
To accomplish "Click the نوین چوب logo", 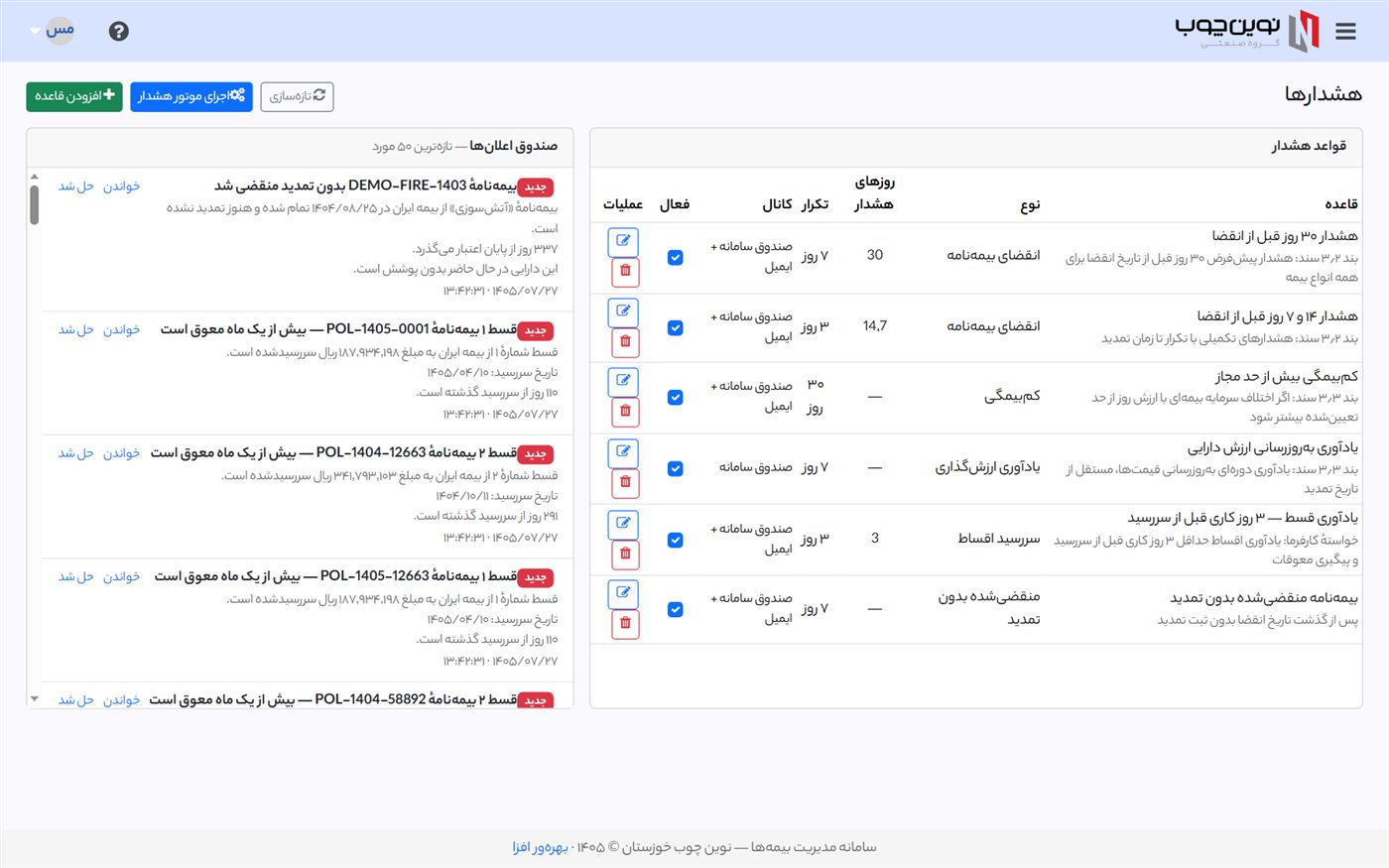I will pos(1247,31).
